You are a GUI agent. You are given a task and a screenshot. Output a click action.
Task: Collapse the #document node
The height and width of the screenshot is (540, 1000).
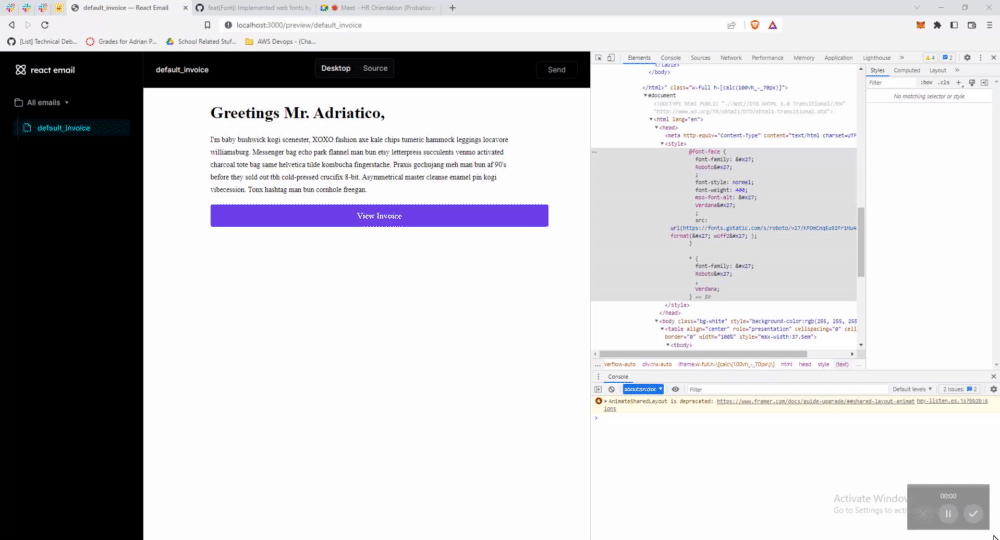[645, 96]
